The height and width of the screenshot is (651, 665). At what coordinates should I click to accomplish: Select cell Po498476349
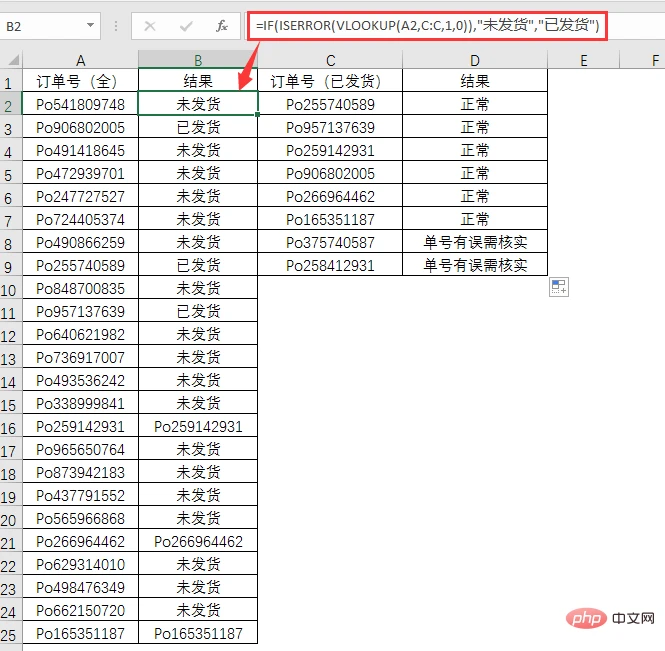[81, 587]
